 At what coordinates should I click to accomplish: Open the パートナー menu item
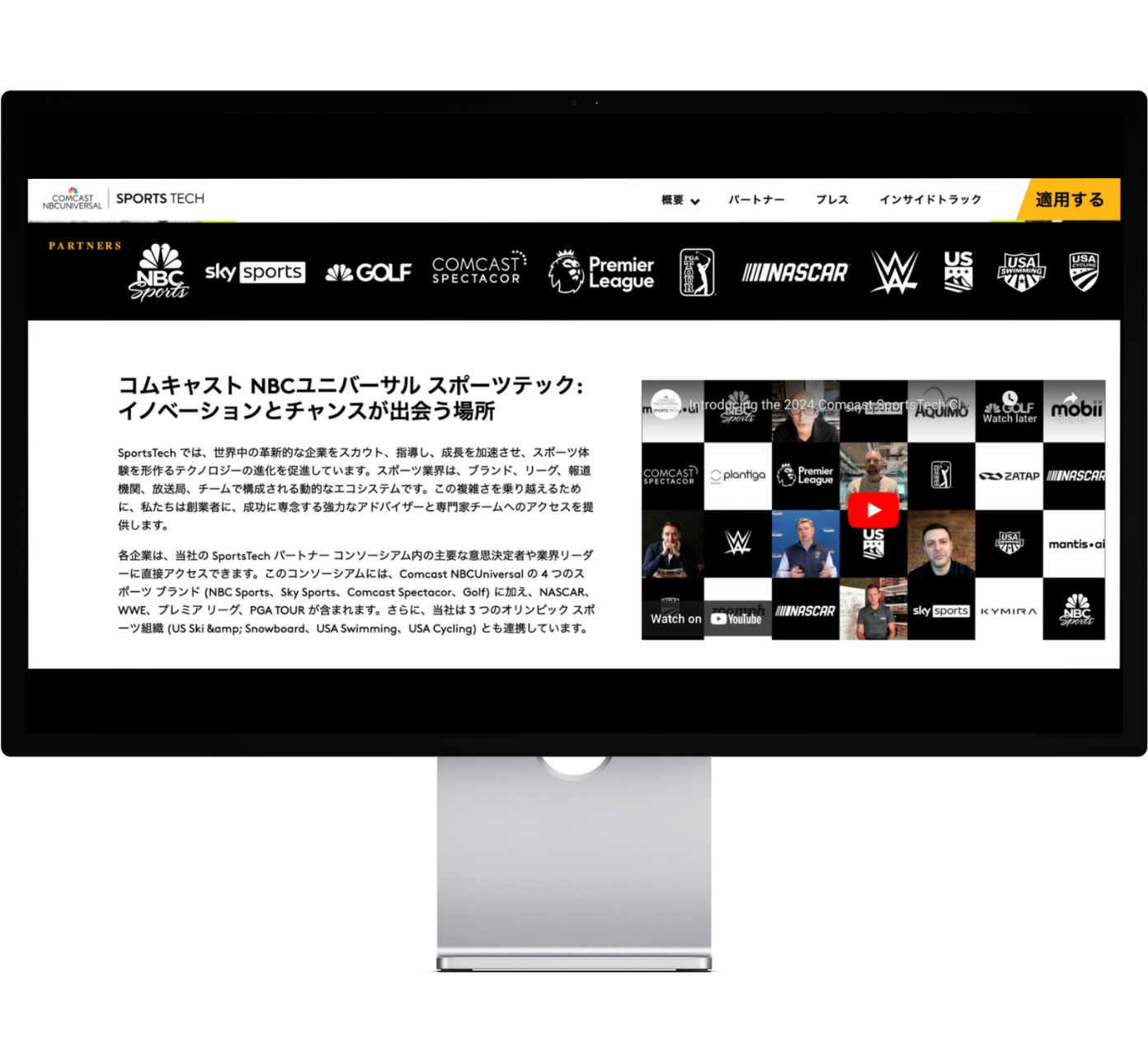756,200
